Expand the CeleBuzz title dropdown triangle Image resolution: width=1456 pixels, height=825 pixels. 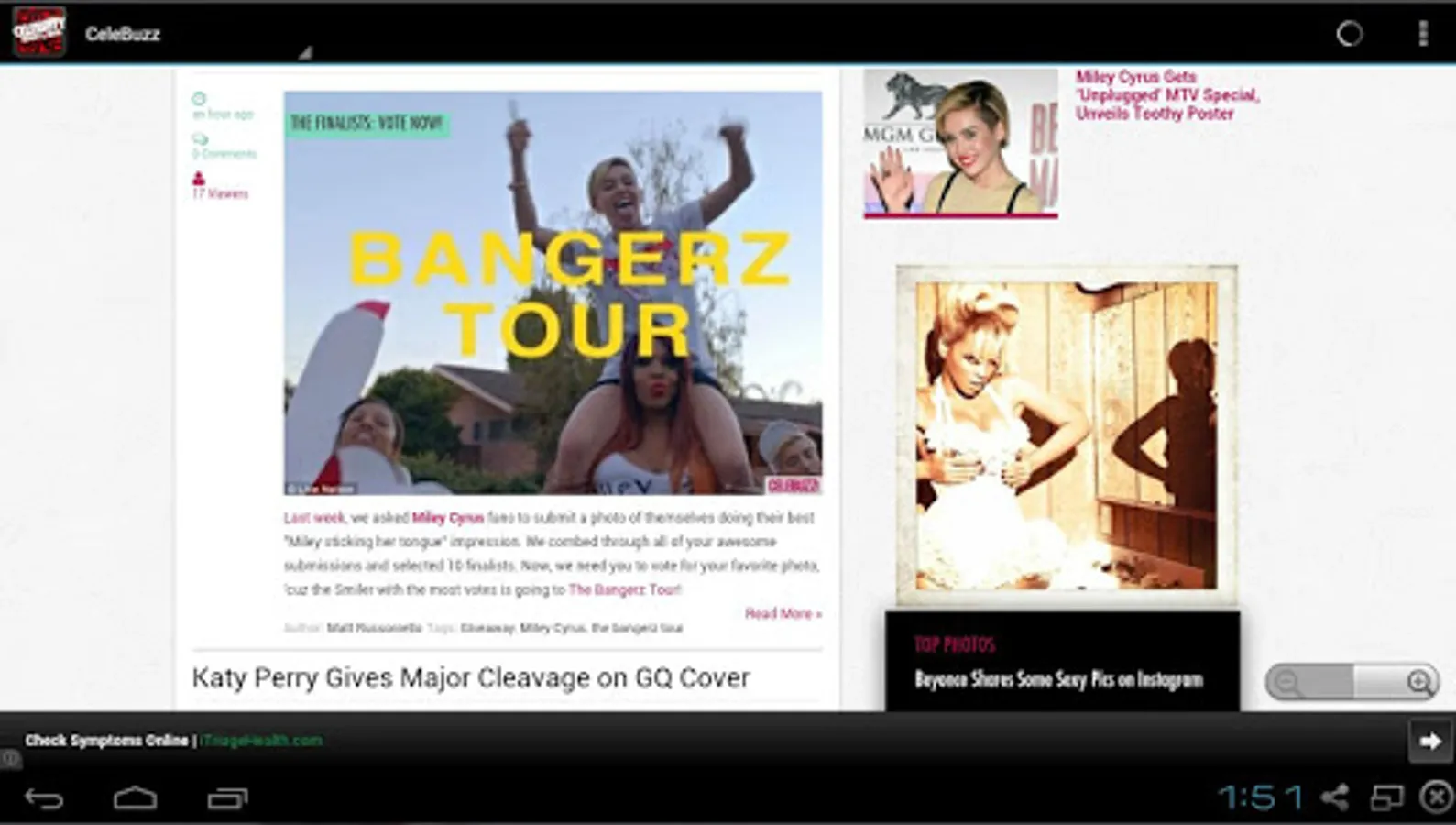click(305, 53)
